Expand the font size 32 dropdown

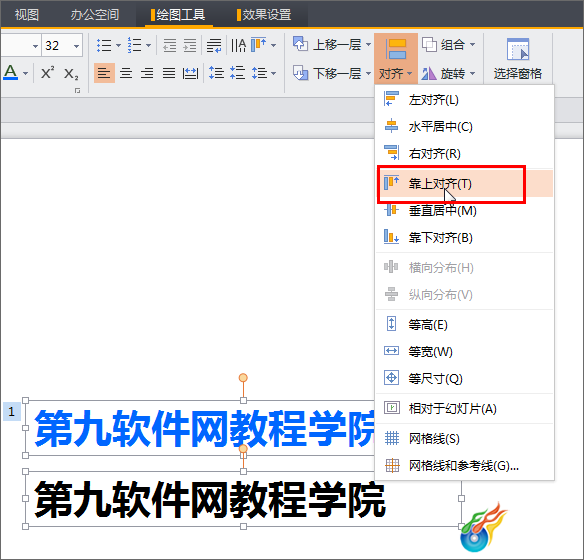(x=76, y=46)
